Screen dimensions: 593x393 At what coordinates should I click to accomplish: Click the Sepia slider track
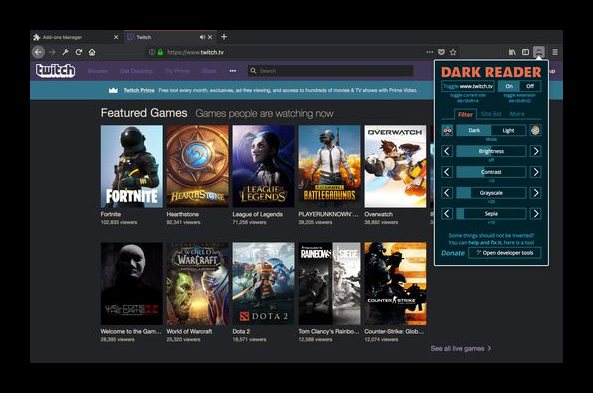[491, 214]
